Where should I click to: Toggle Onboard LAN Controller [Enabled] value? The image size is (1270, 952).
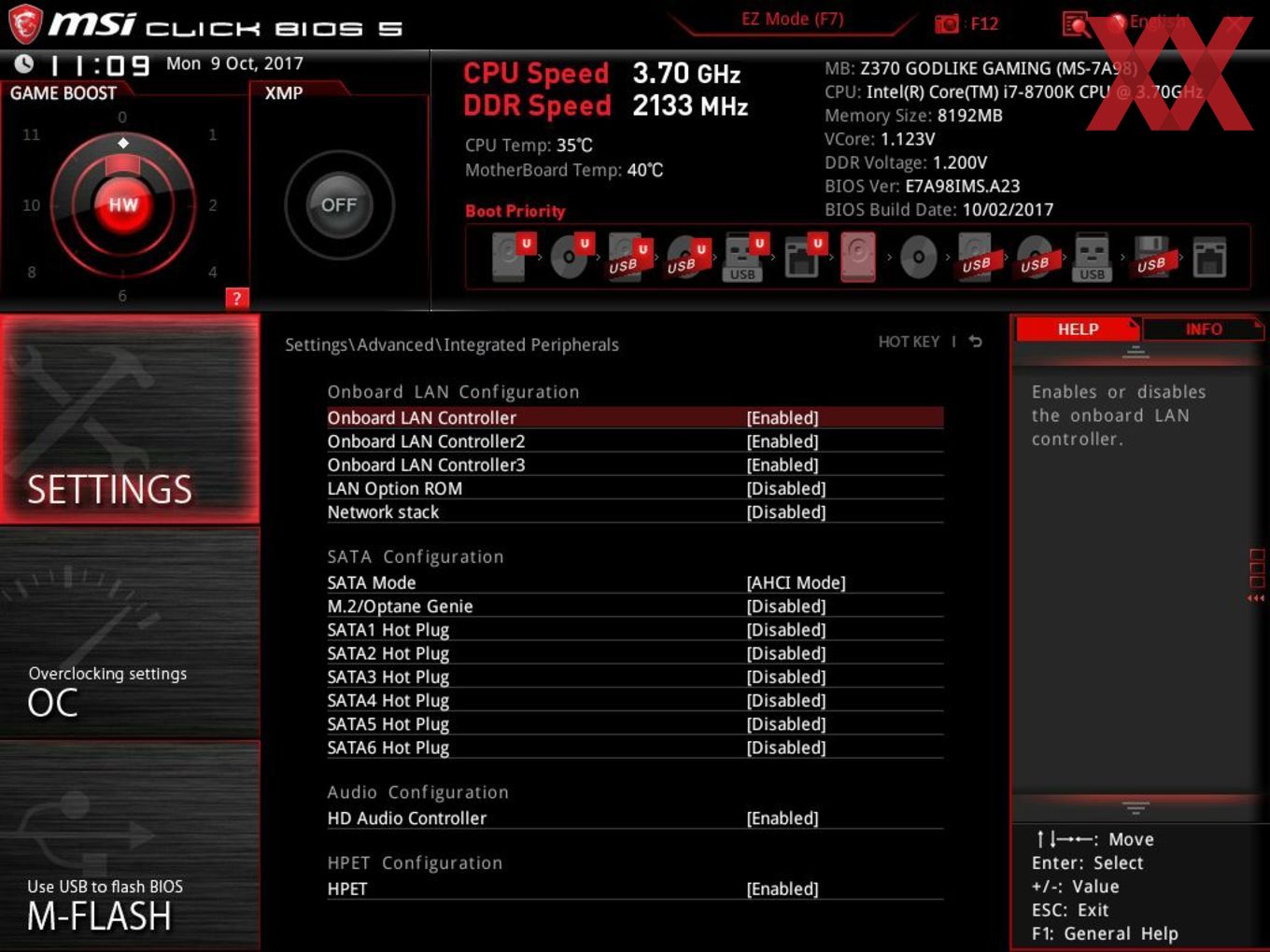click(783, 417)
